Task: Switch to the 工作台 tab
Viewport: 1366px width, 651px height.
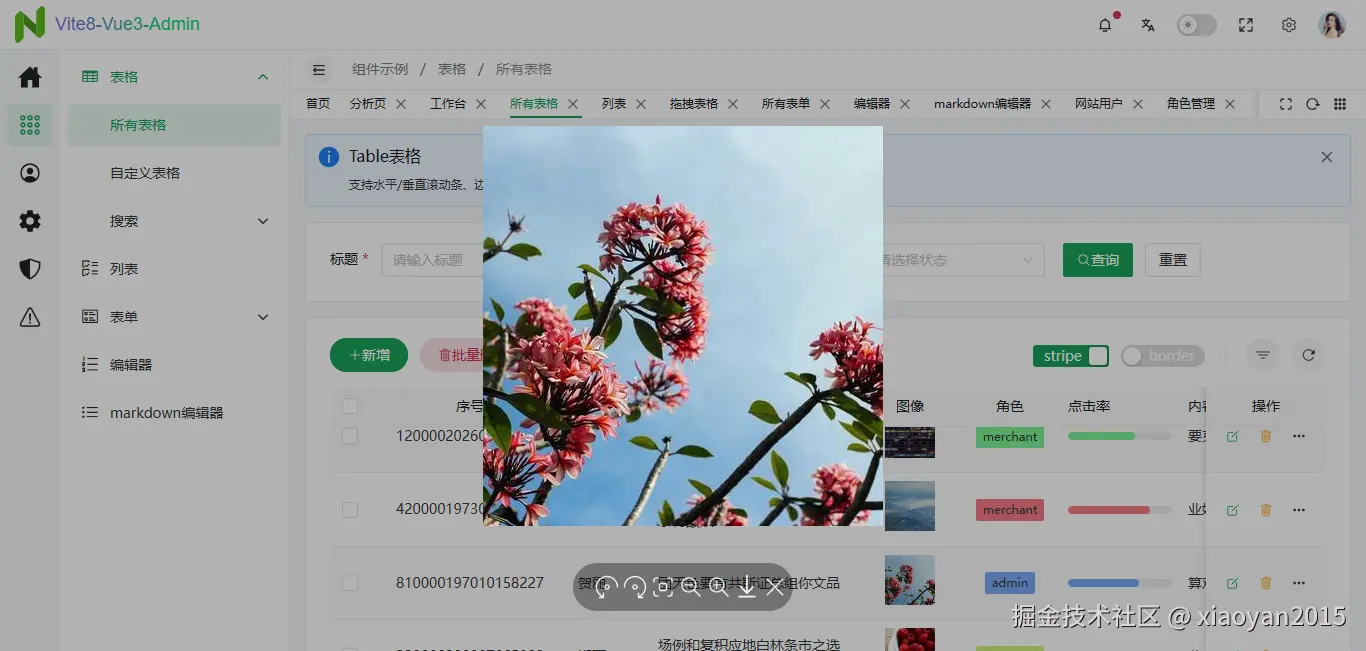Action: click(x=448, y=104)
